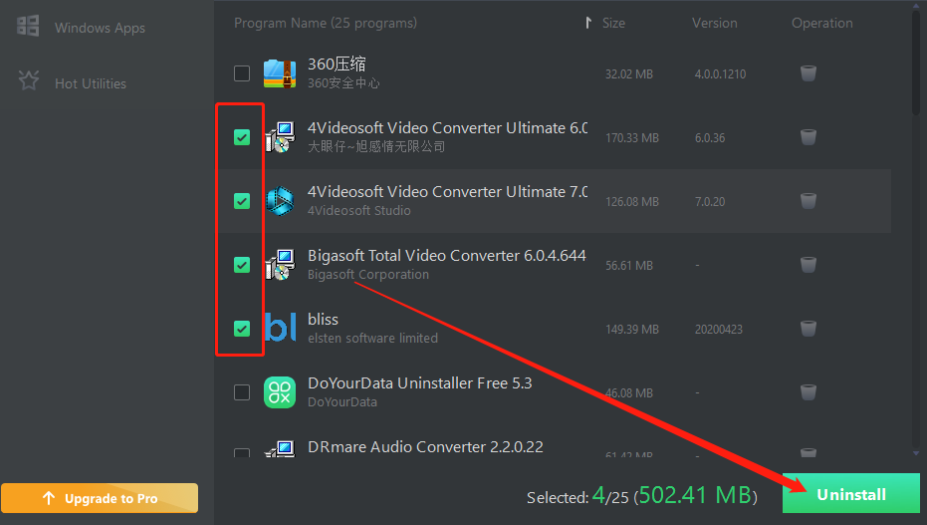Click size value 126.08 MB
This screenshot has width=927, height=525.
click(632, 202)
